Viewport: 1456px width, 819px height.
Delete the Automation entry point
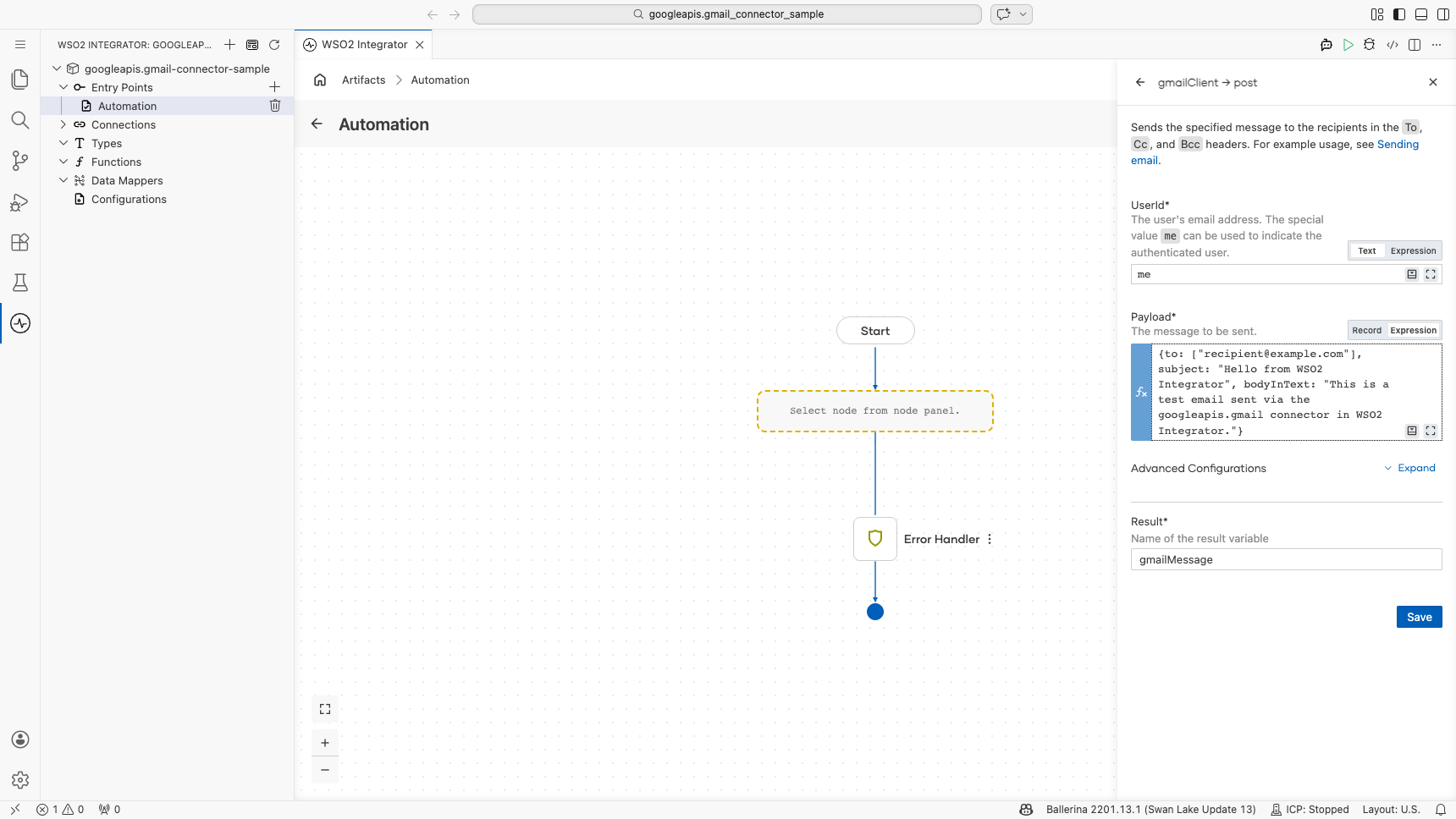click(x=275, y=106)
